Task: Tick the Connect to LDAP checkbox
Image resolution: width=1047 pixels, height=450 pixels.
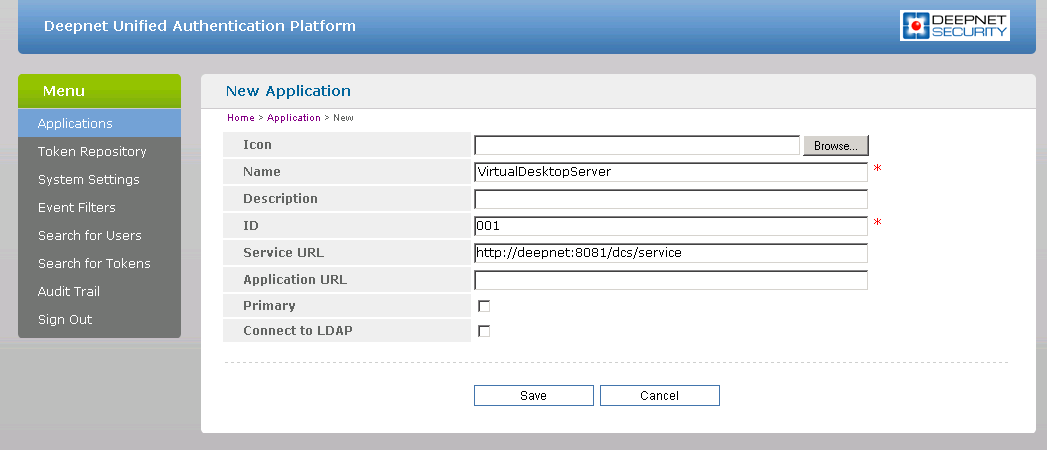Action: point(484,331)
